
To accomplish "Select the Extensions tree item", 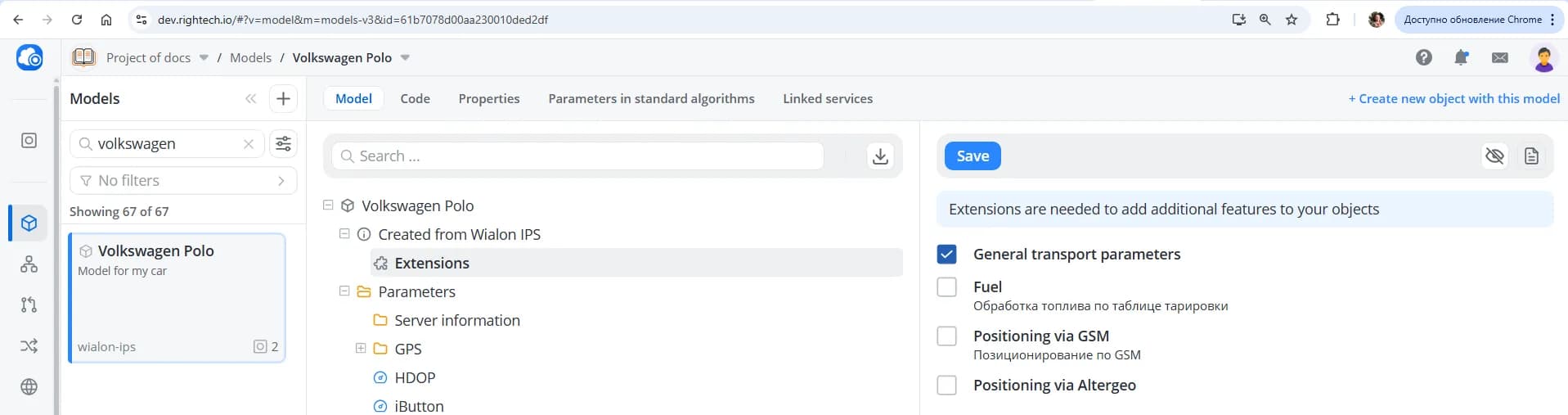I will 636,263.
